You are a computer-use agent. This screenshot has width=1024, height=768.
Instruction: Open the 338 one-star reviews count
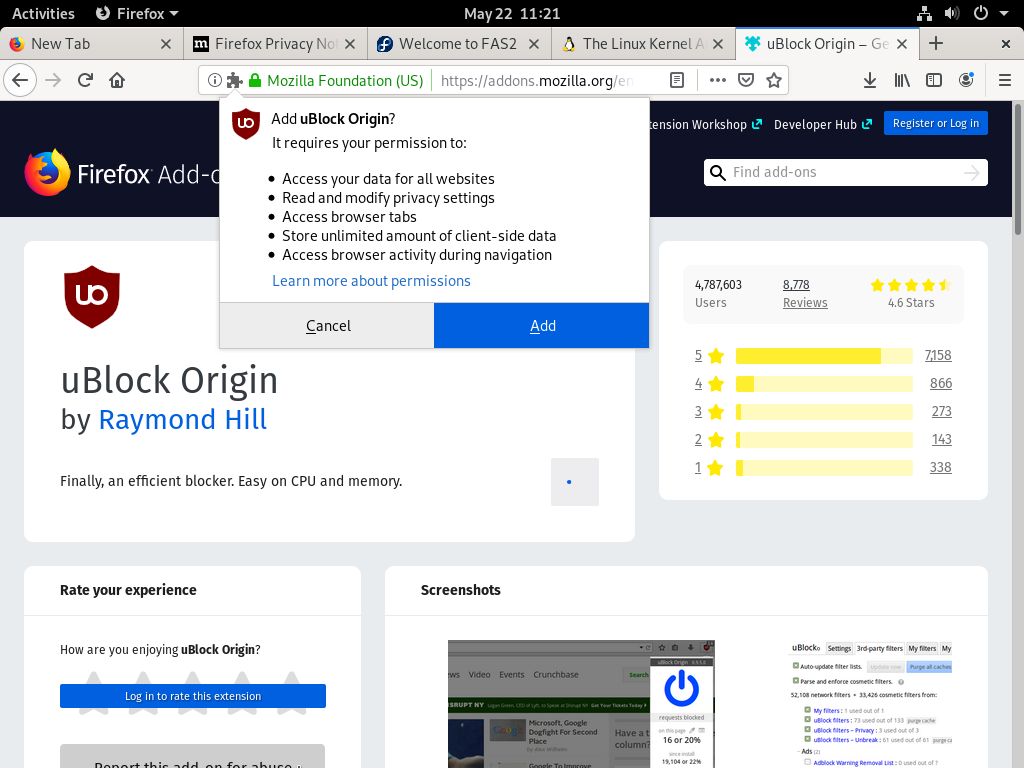tap(940, 468)
